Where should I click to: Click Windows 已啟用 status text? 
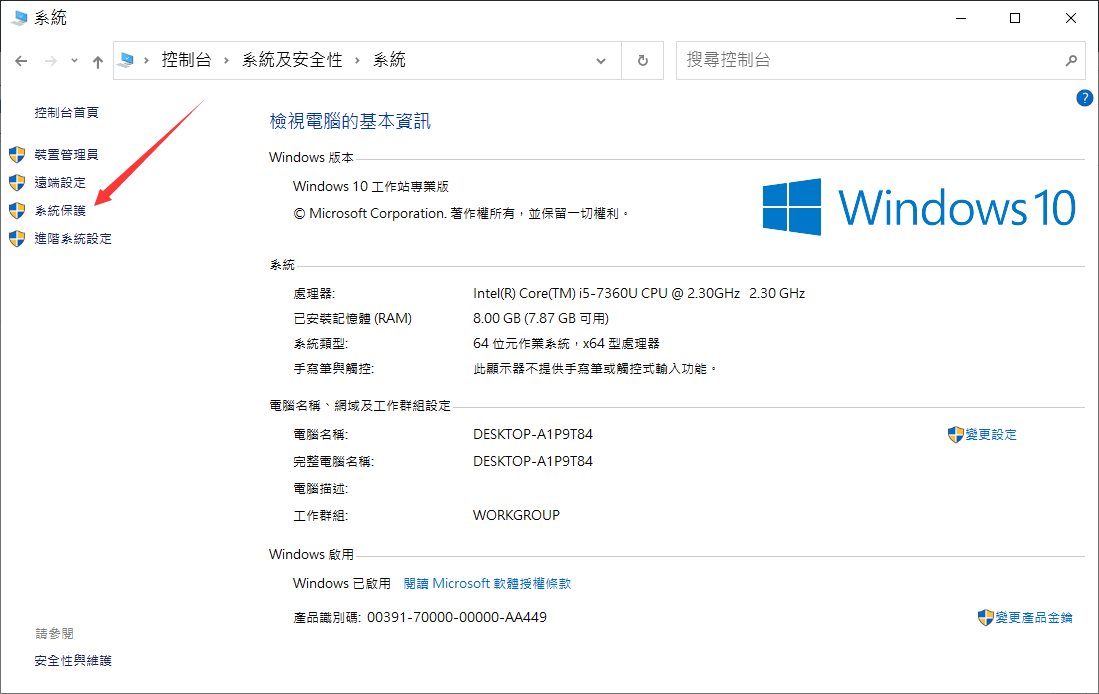pyautogui.click(x=341, y=583)
